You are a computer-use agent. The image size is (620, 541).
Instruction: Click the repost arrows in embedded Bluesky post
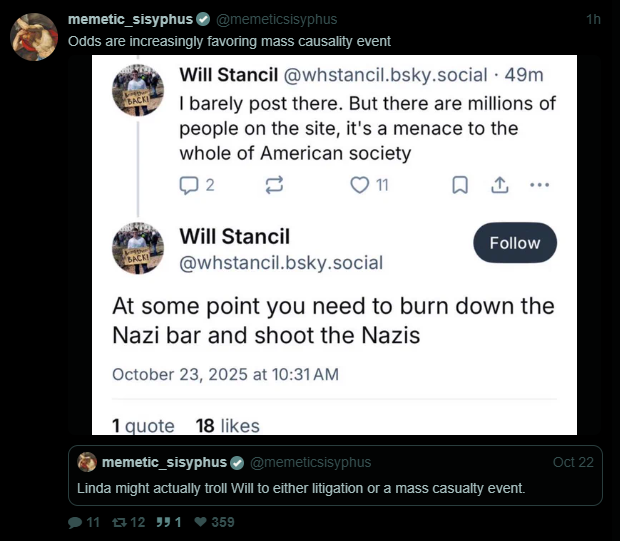tap(274, 184)
